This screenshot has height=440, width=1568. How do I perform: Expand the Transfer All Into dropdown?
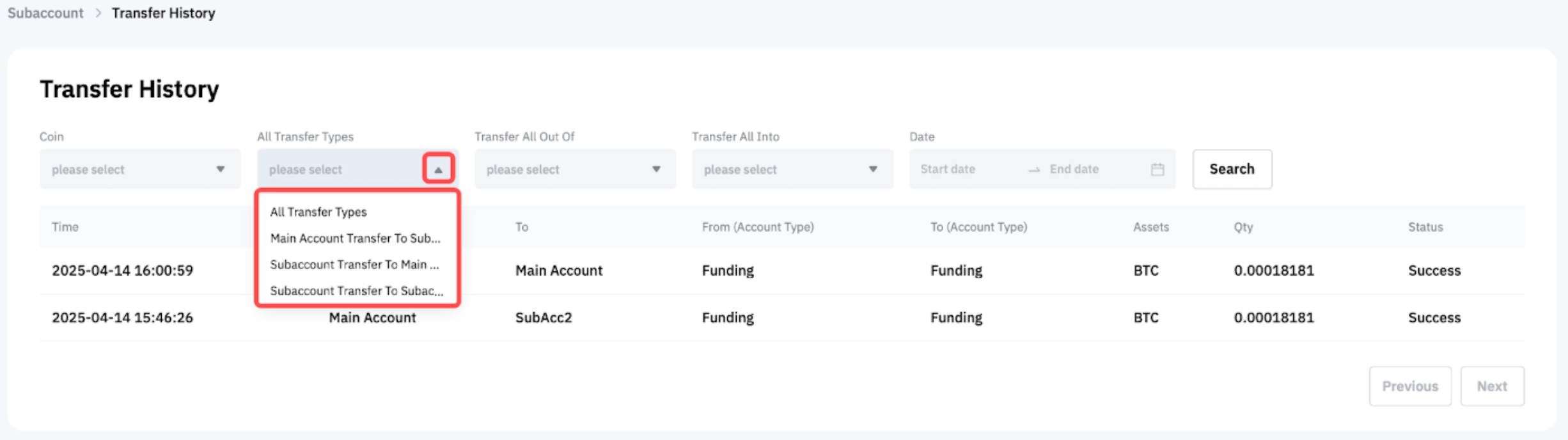point(780,169)
